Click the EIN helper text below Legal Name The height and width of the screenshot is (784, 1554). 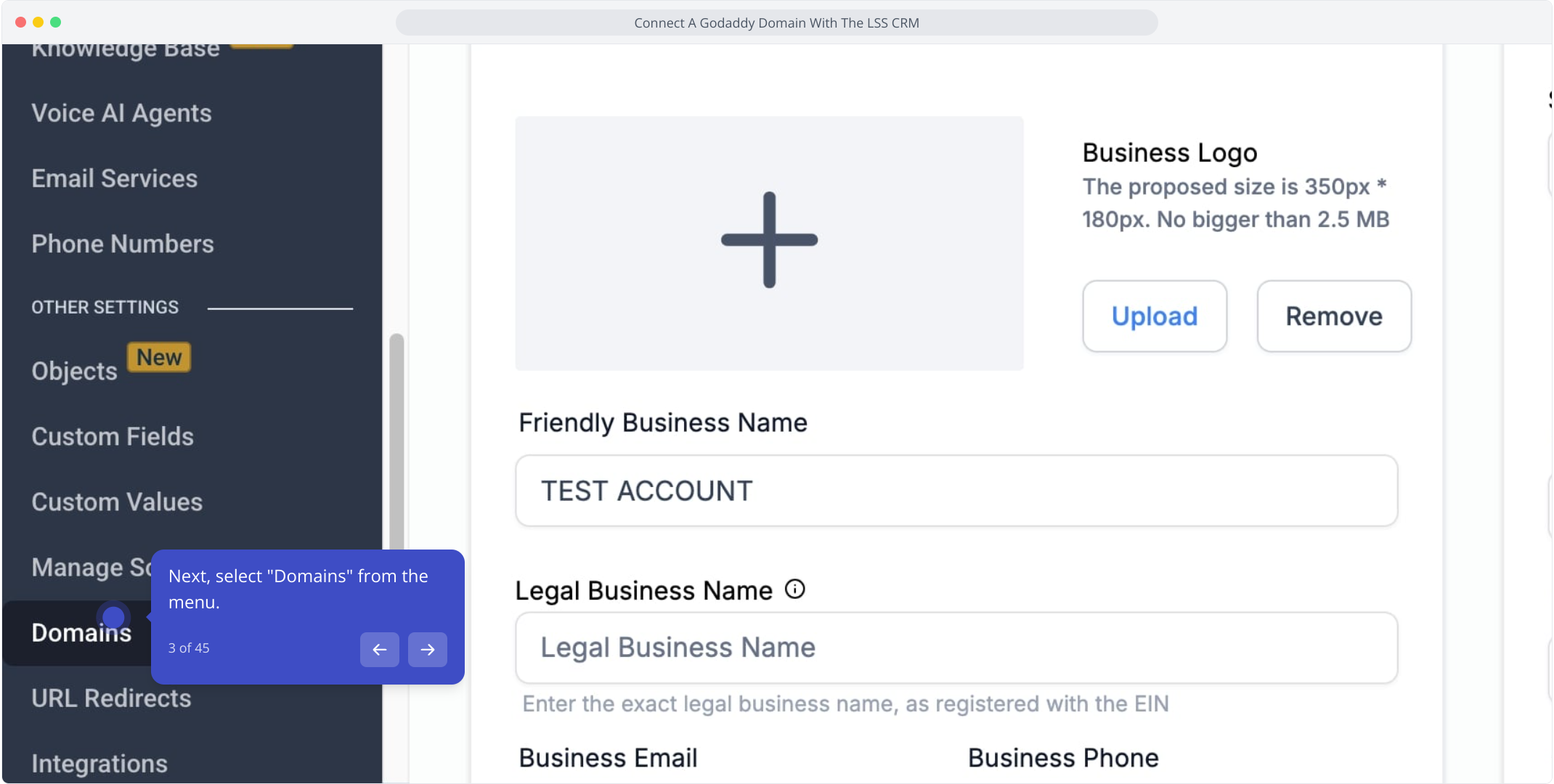pyautogui.click(x=845, y=703)
